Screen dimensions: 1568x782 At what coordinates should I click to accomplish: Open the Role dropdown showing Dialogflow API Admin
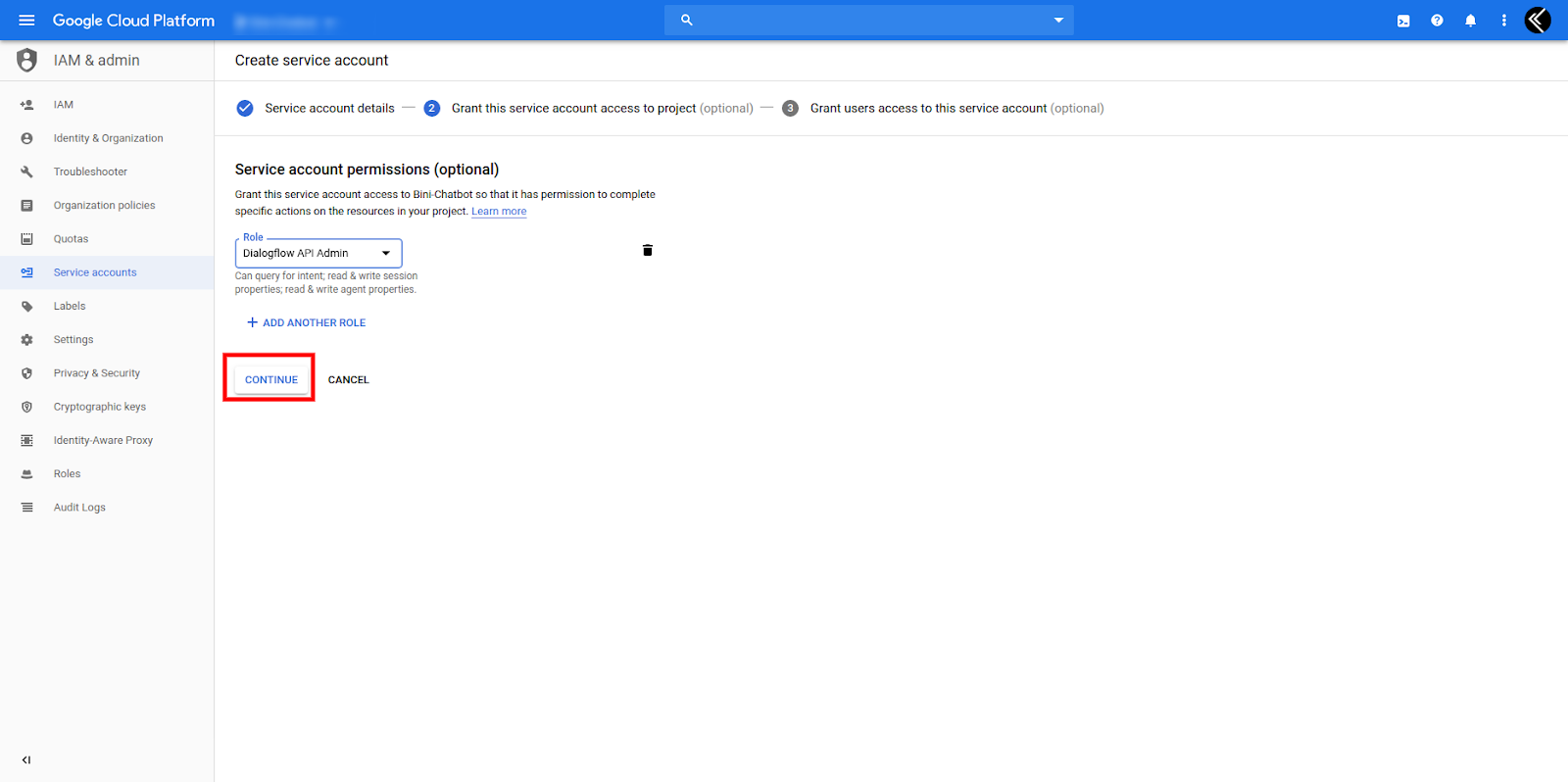click(x=318, y=253)
